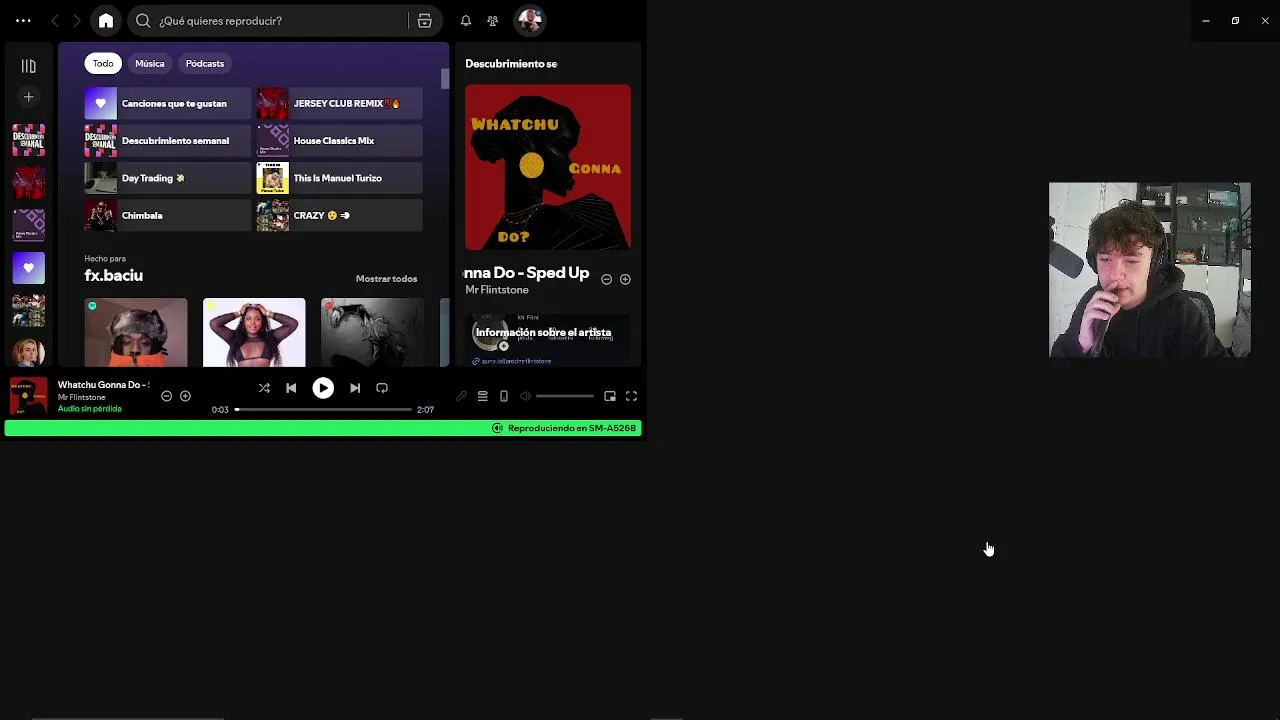
Task: Seek in the song progress bar
Action: (324, 410)
